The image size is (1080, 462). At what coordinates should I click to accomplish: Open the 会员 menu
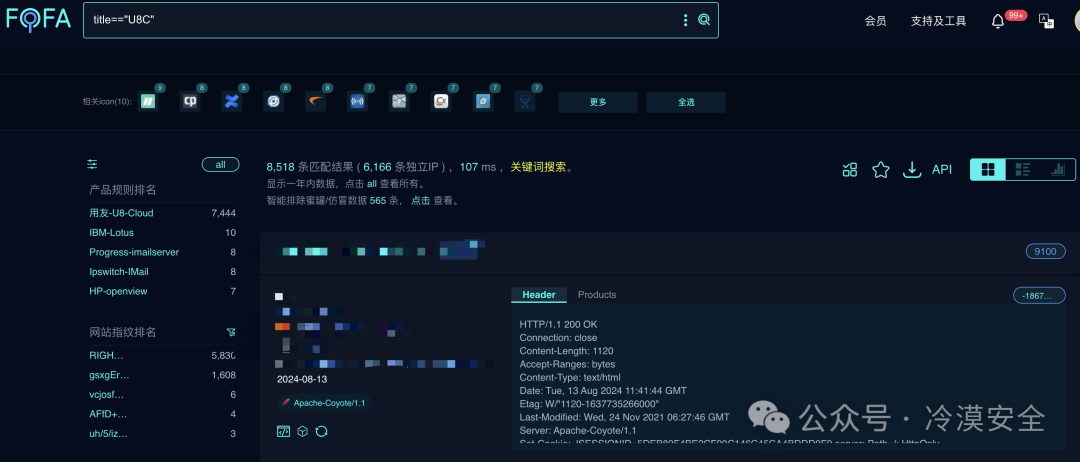click(x=875, y=21)
